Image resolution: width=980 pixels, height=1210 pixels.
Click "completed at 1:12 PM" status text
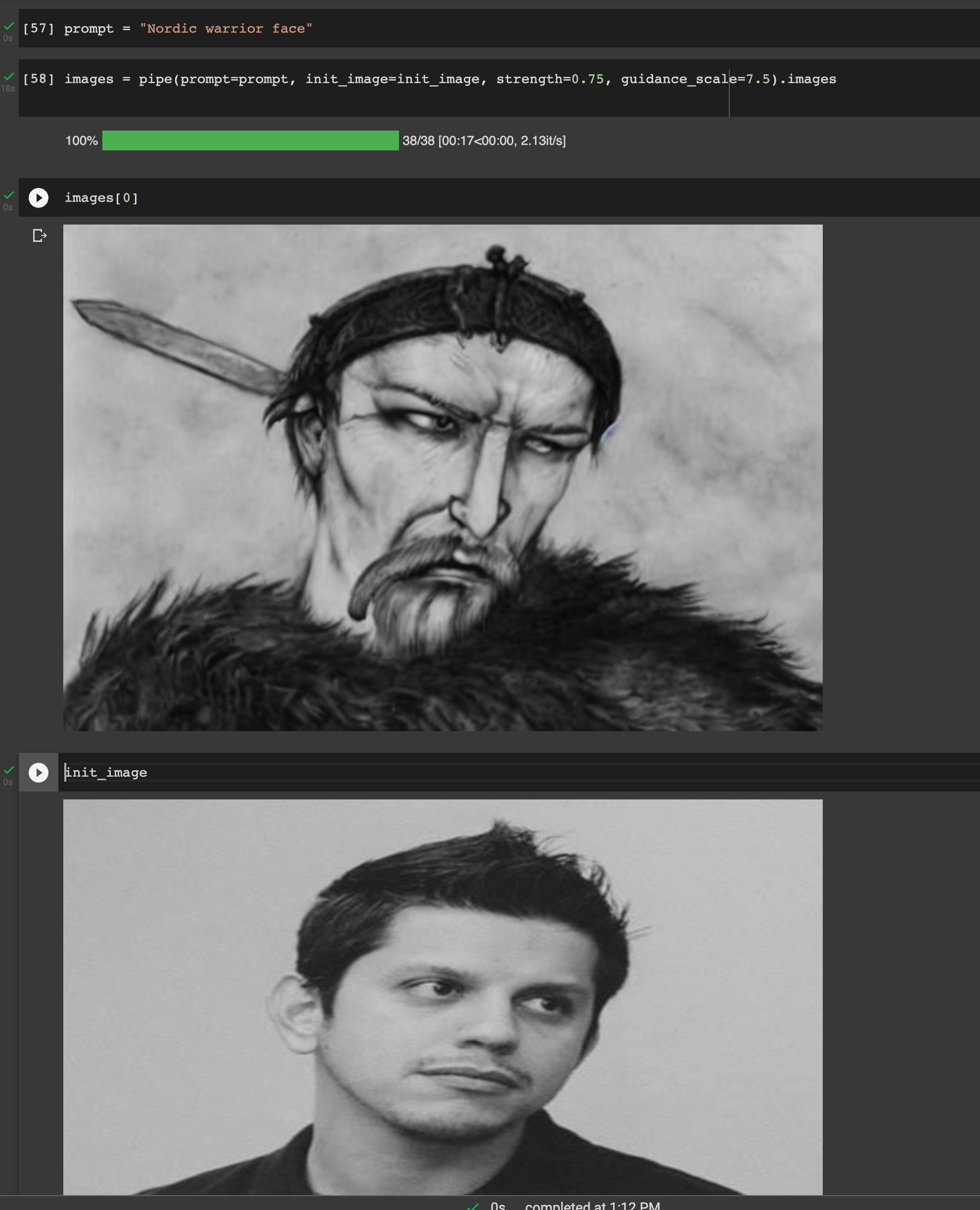click(x=592, y=1206)
